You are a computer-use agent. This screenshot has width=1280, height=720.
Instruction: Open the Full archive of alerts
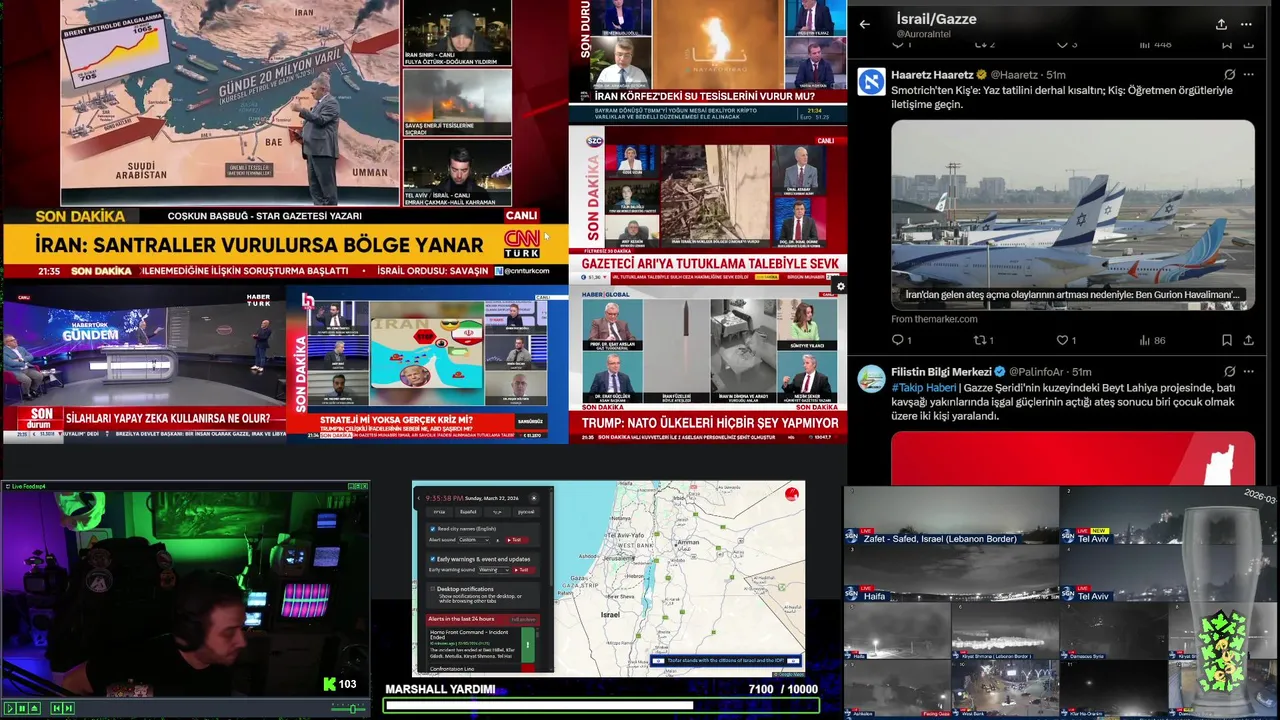tap(524, 619)
